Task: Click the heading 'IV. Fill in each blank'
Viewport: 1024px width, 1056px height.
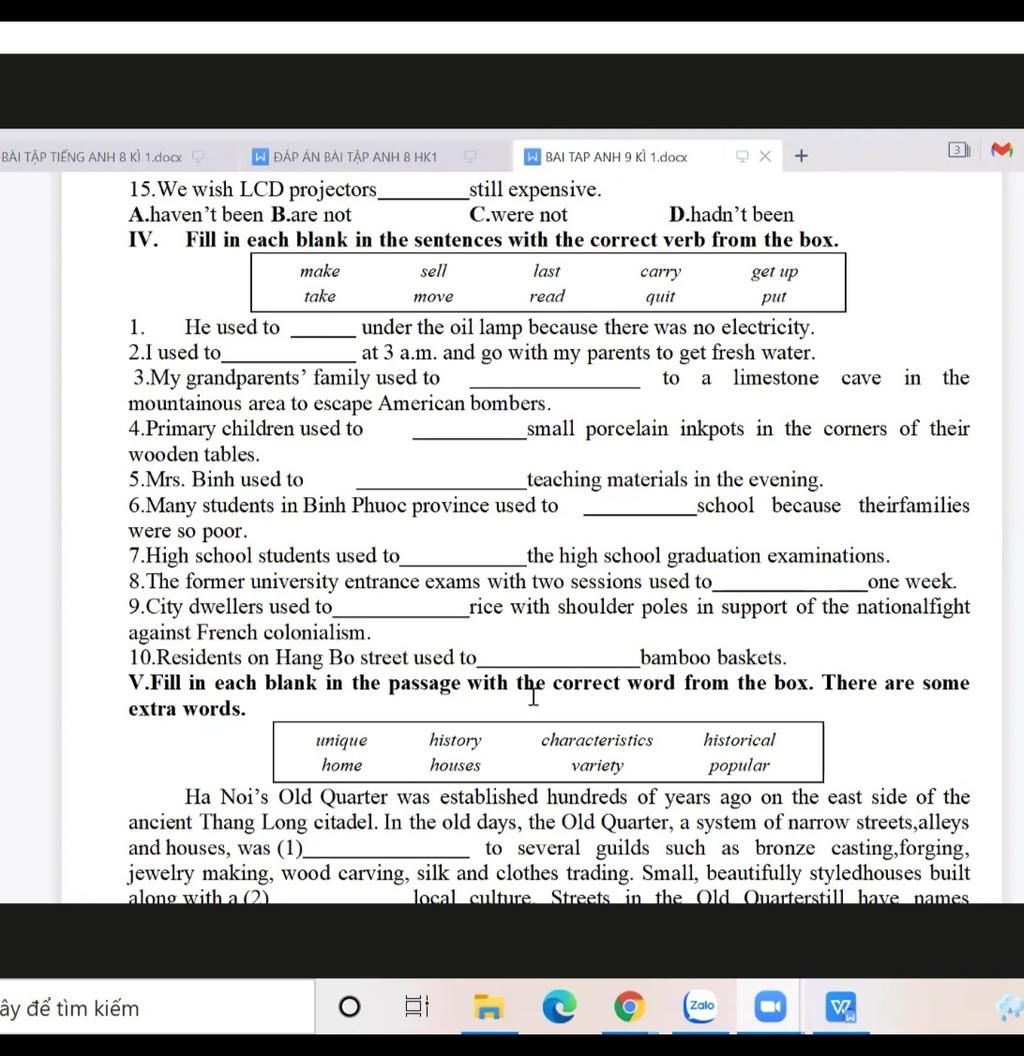Action: click(484, 240)
